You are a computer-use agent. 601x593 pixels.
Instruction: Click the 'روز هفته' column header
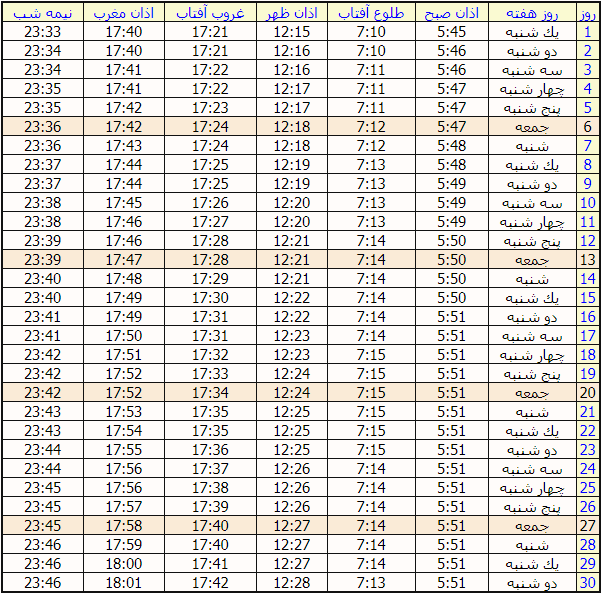point(532,14)
